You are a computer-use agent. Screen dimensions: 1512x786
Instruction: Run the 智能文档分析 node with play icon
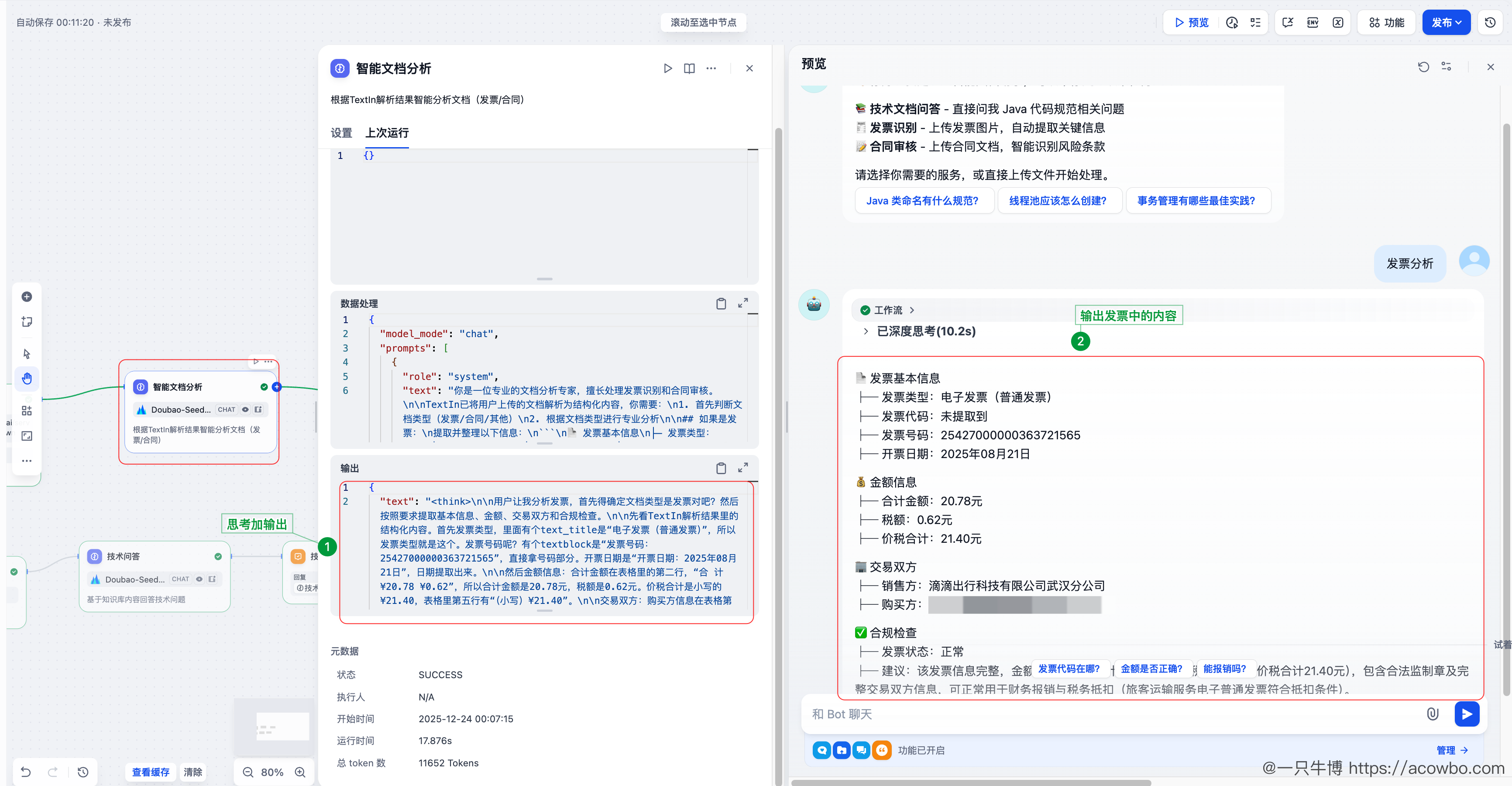click(667, 68)
